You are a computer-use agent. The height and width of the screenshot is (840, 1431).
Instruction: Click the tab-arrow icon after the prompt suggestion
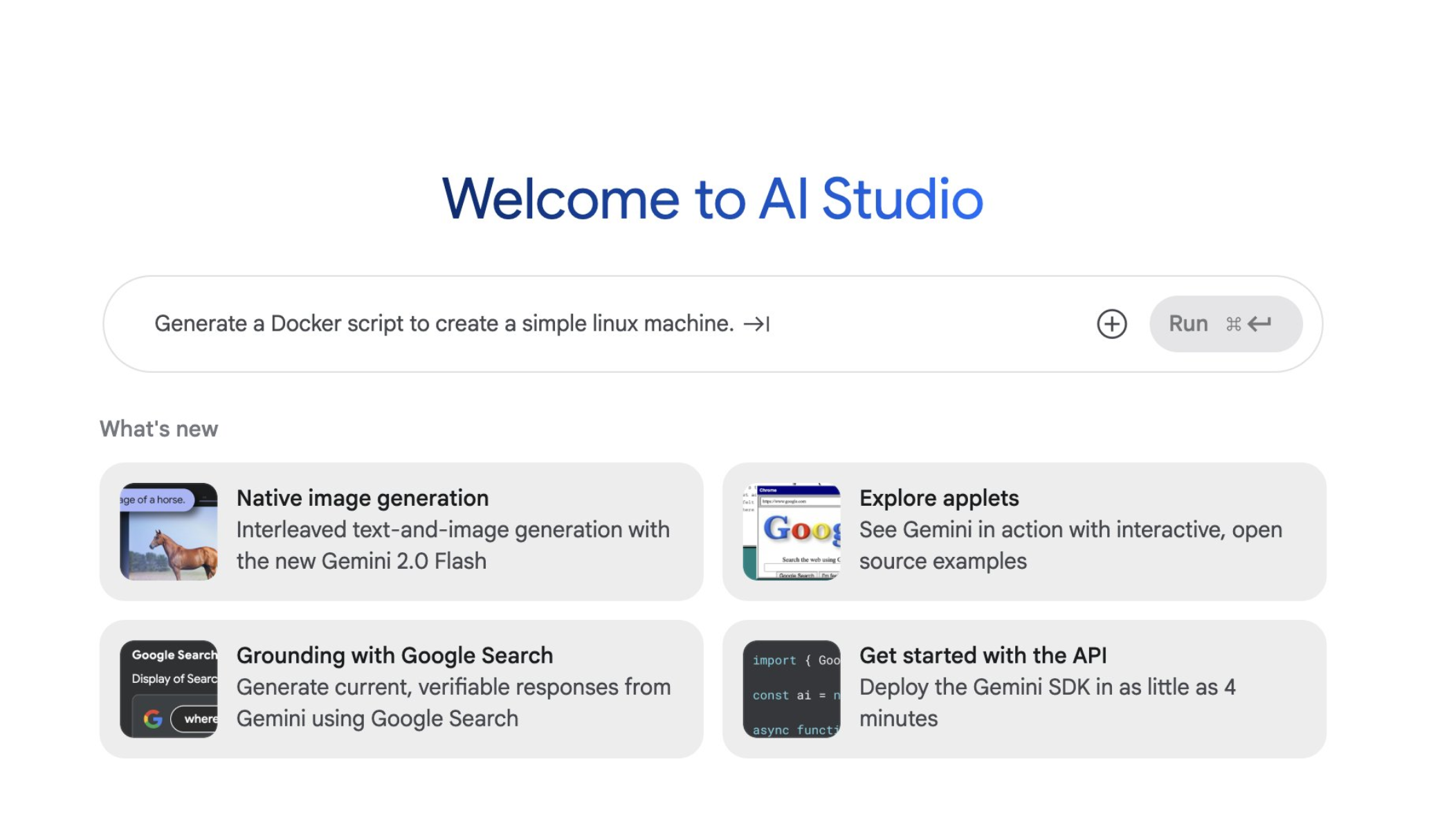756,324
